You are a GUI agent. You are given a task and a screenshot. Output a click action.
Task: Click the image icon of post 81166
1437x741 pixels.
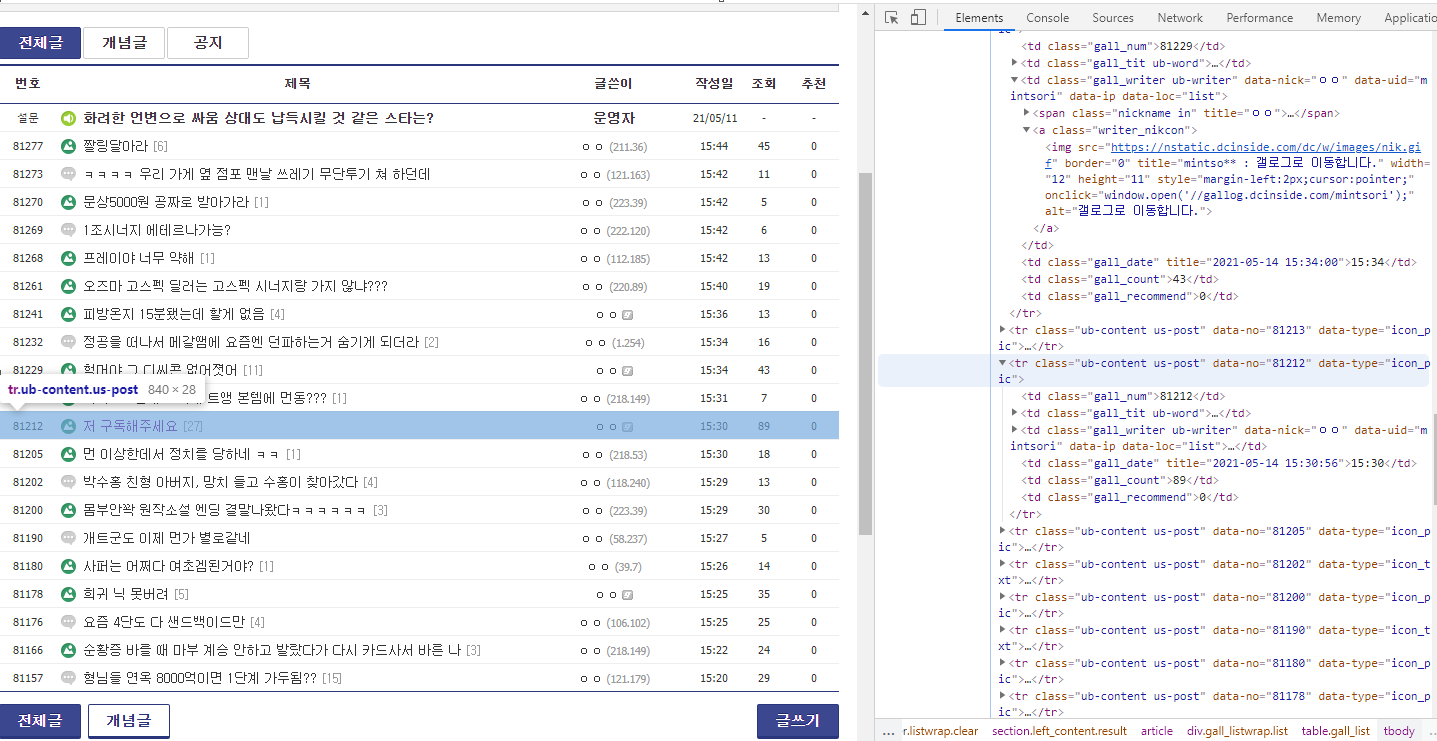coord(68,650)
